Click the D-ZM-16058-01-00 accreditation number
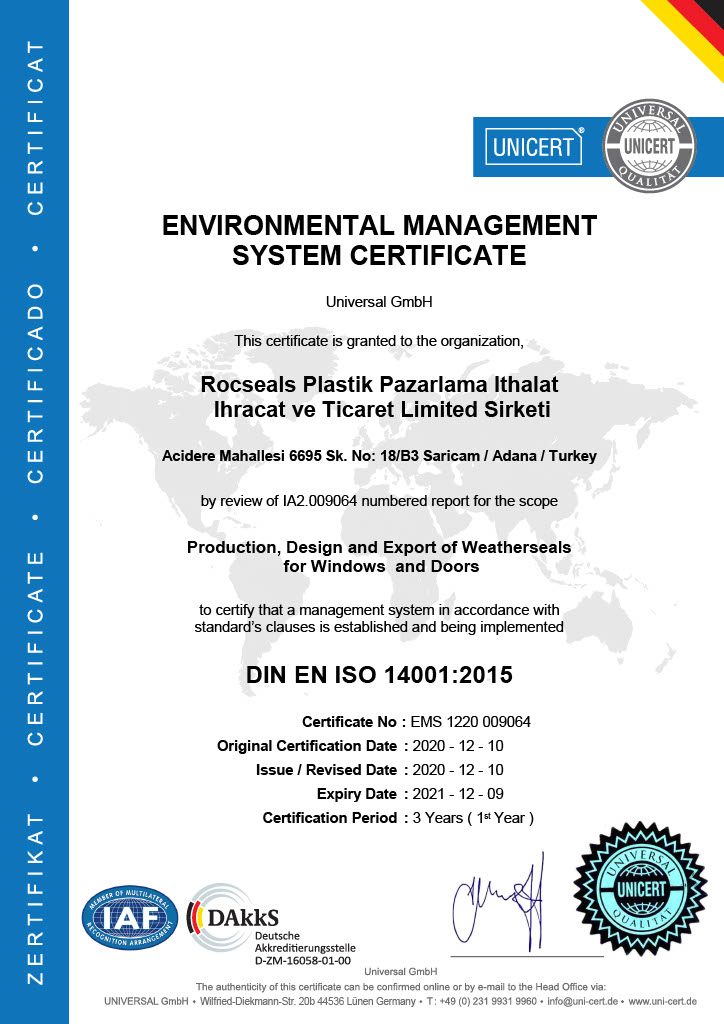Screen dimensions: 724x1024 (303, 961)
